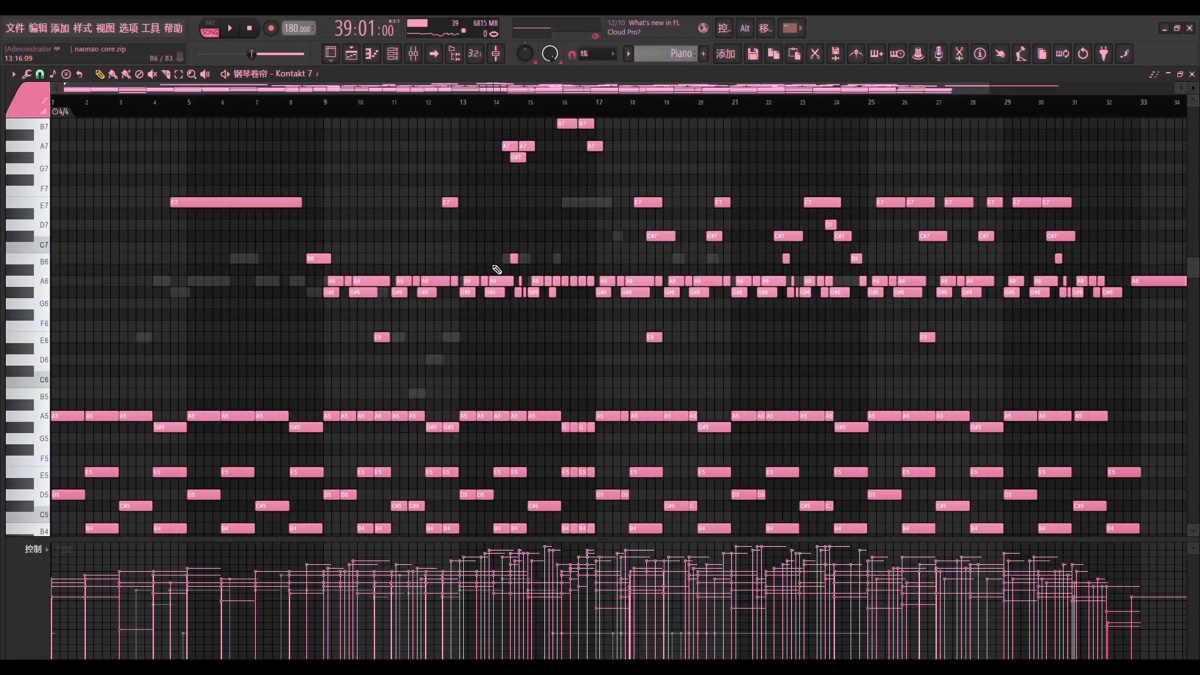Toggle the note icon in piano roll toolbar

pos(52,74)
